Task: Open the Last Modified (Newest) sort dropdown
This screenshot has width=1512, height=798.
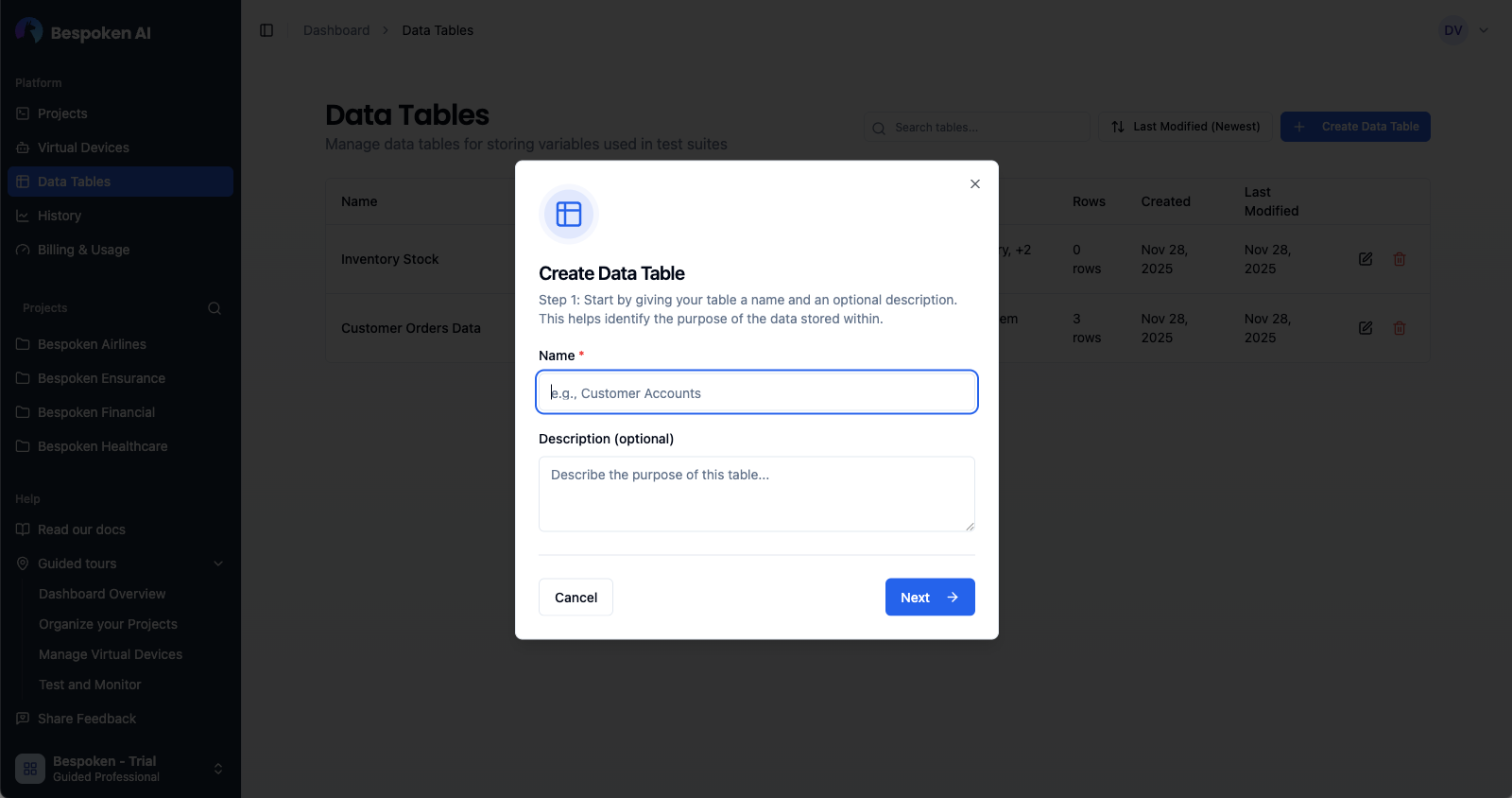Action: (1185, 126)
